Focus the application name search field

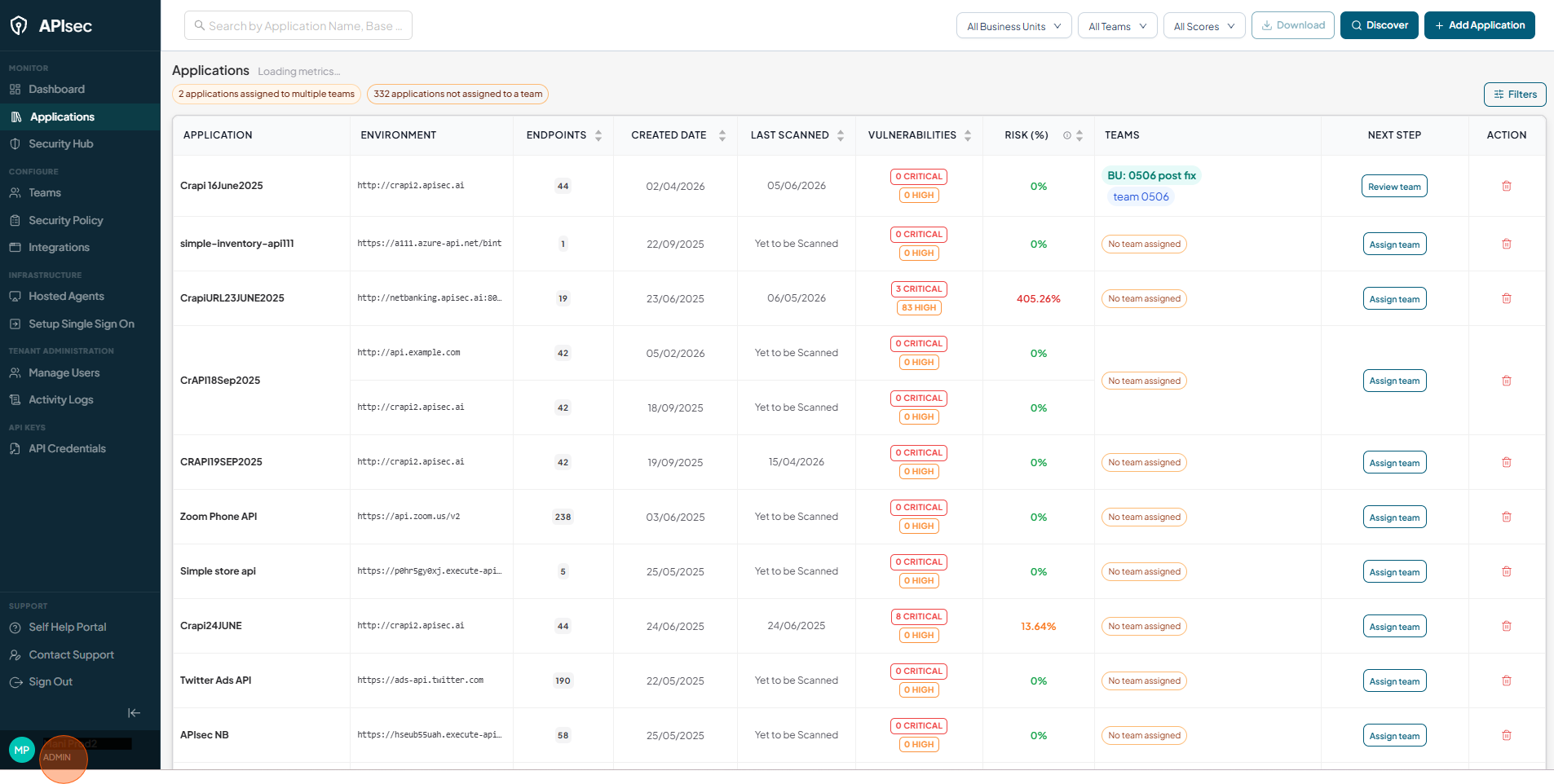pos(298,25)
